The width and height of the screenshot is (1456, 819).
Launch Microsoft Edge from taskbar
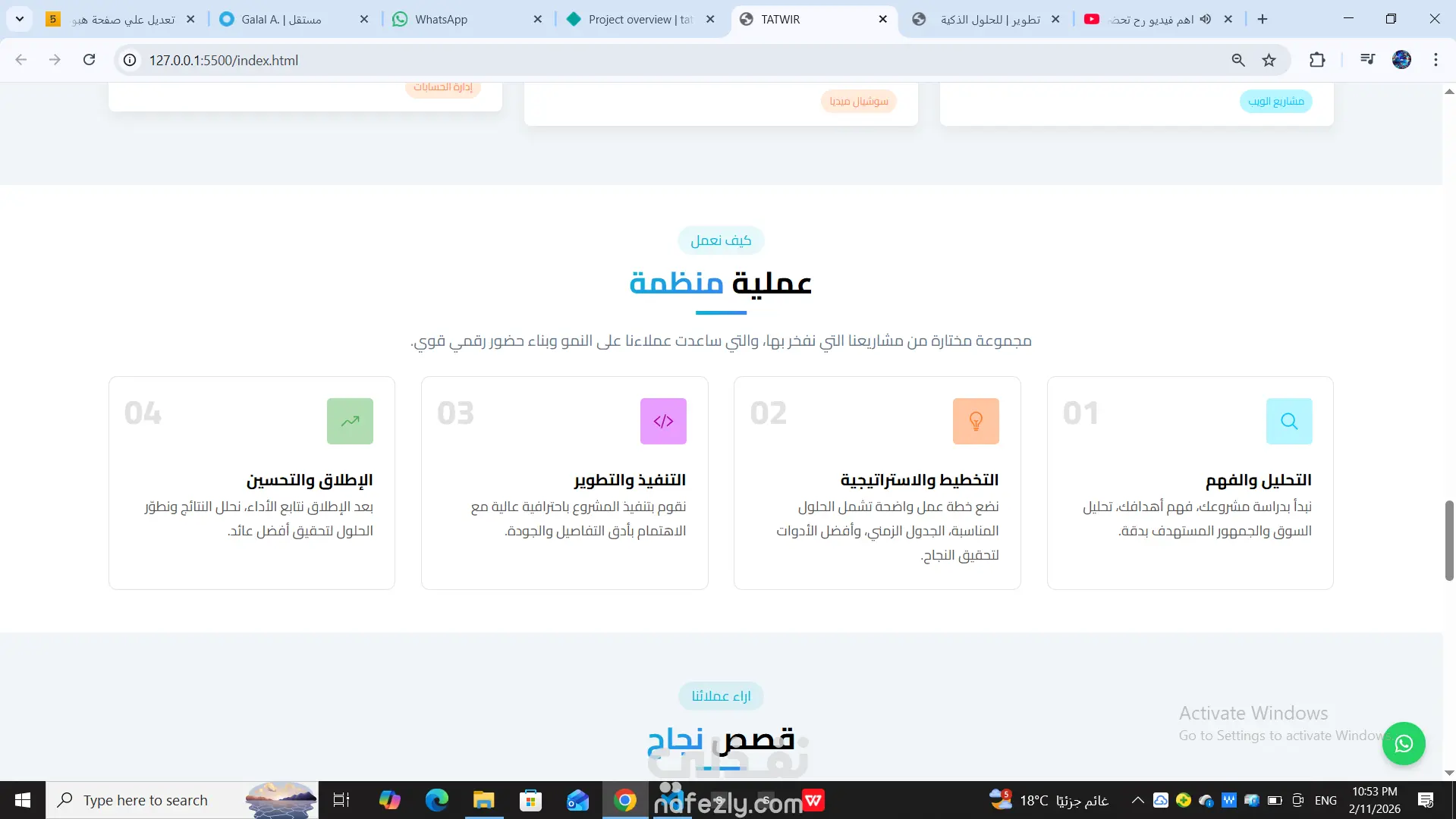437,800
